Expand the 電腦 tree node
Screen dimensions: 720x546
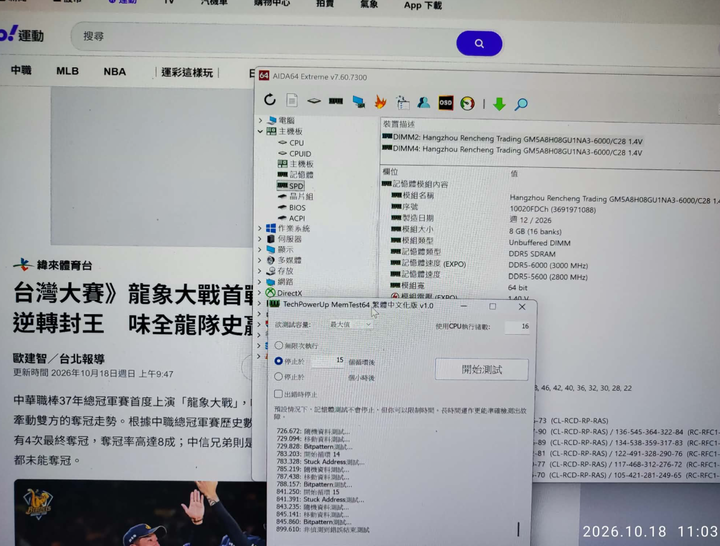pyautogui.click(x=260, y=120)
